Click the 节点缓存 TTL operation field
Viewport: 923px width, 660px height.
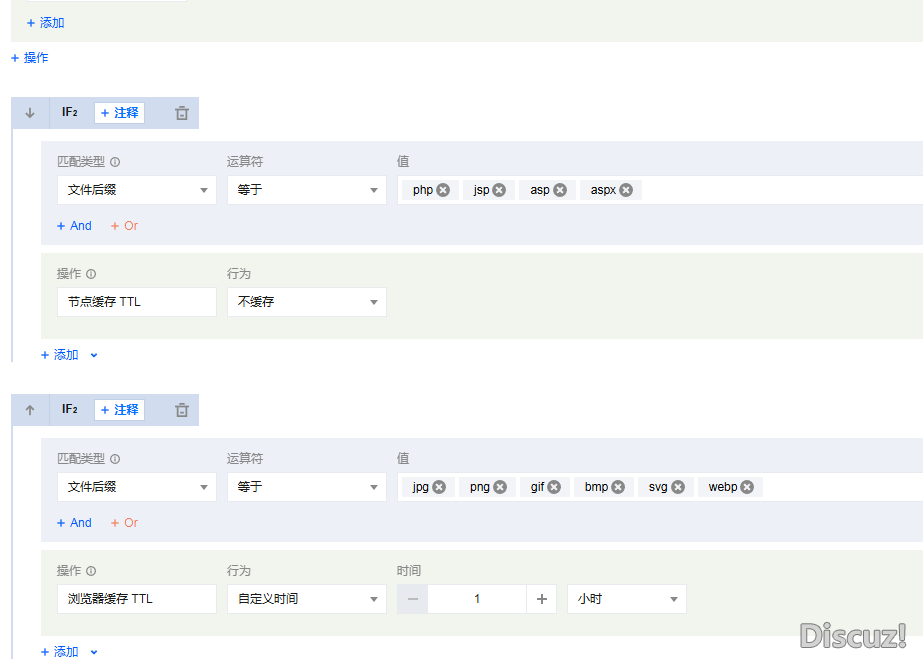coord(136,302)
